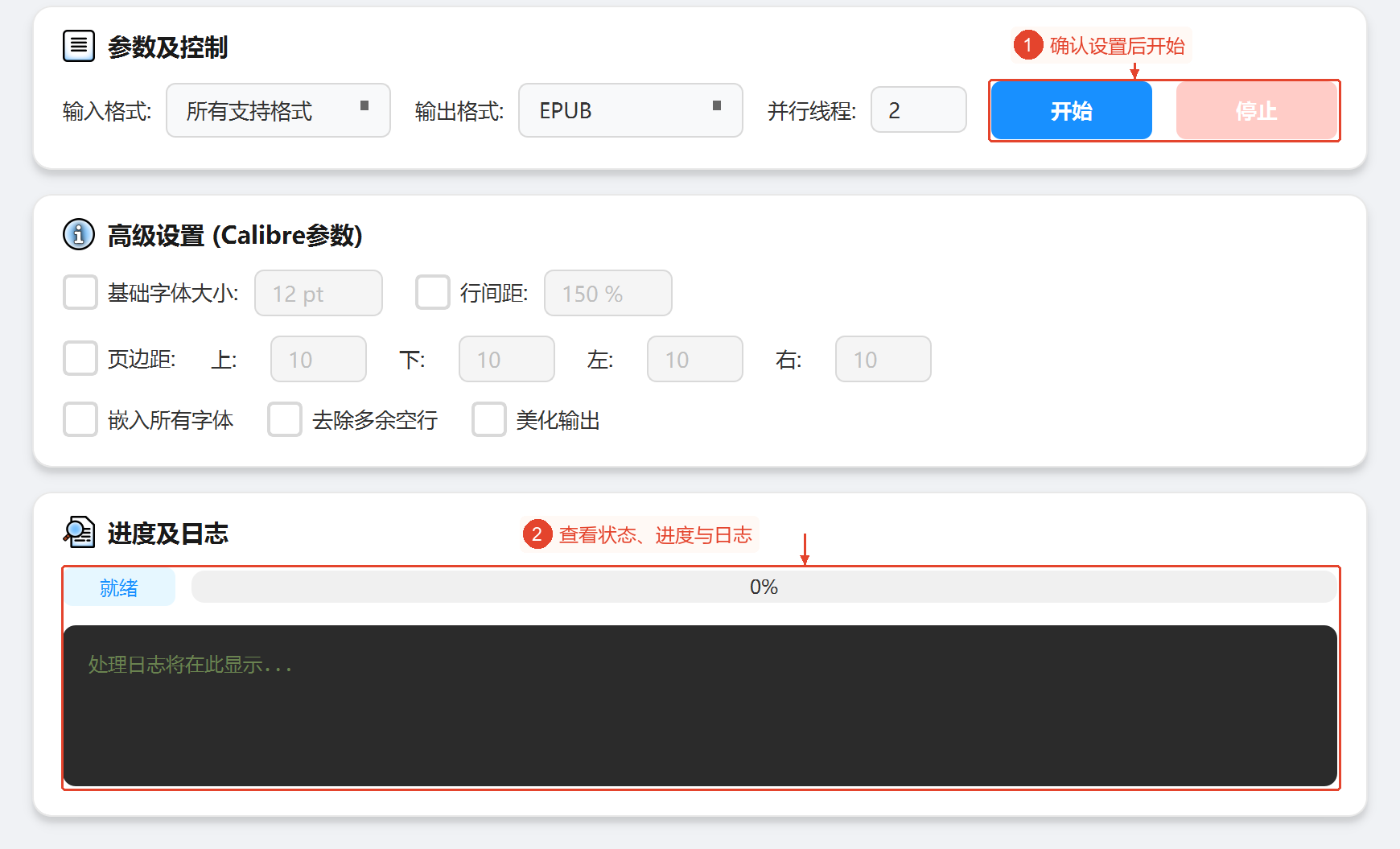Click the 就绪 status badge
The width and height of the screenshot is (1400, 849).
coord(119,587)
